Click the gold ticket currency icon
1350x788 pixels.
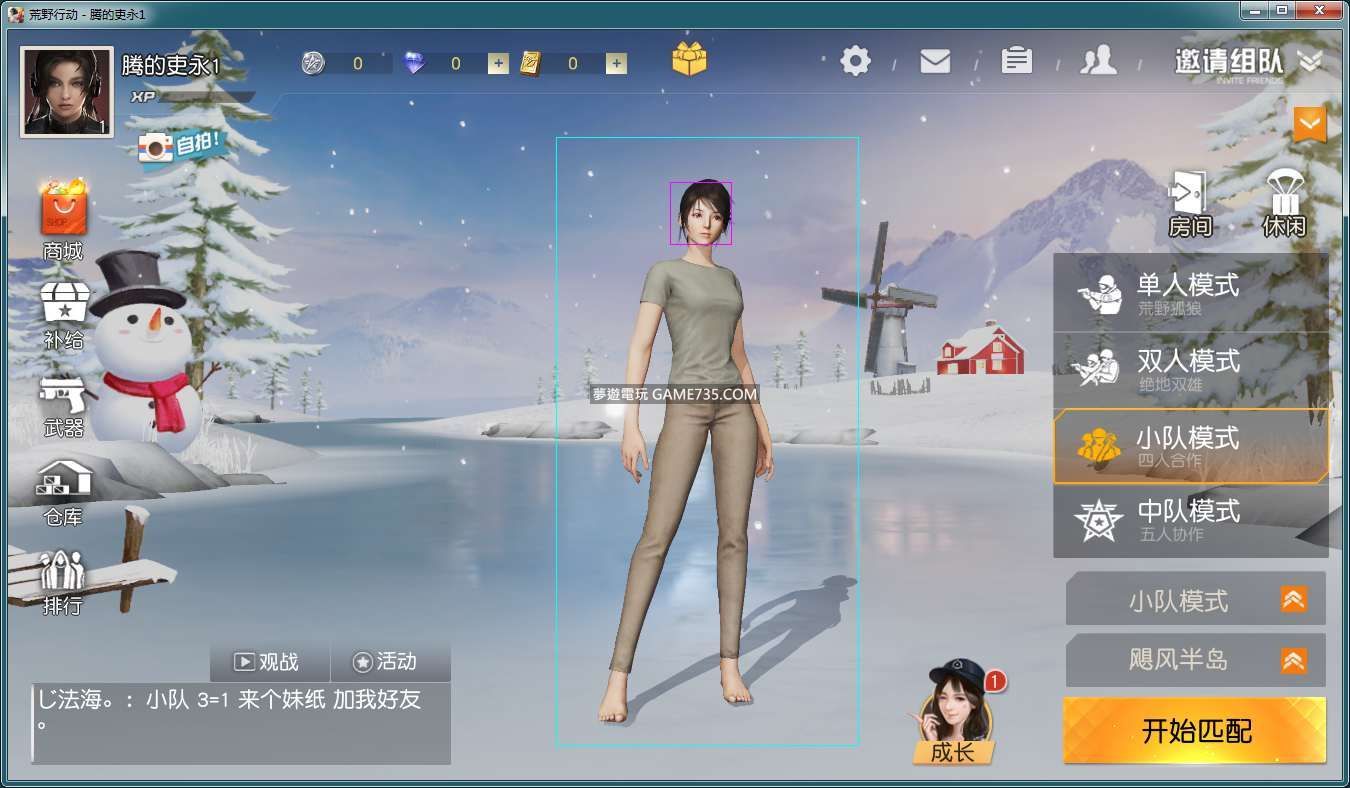(x=531, y=63)
